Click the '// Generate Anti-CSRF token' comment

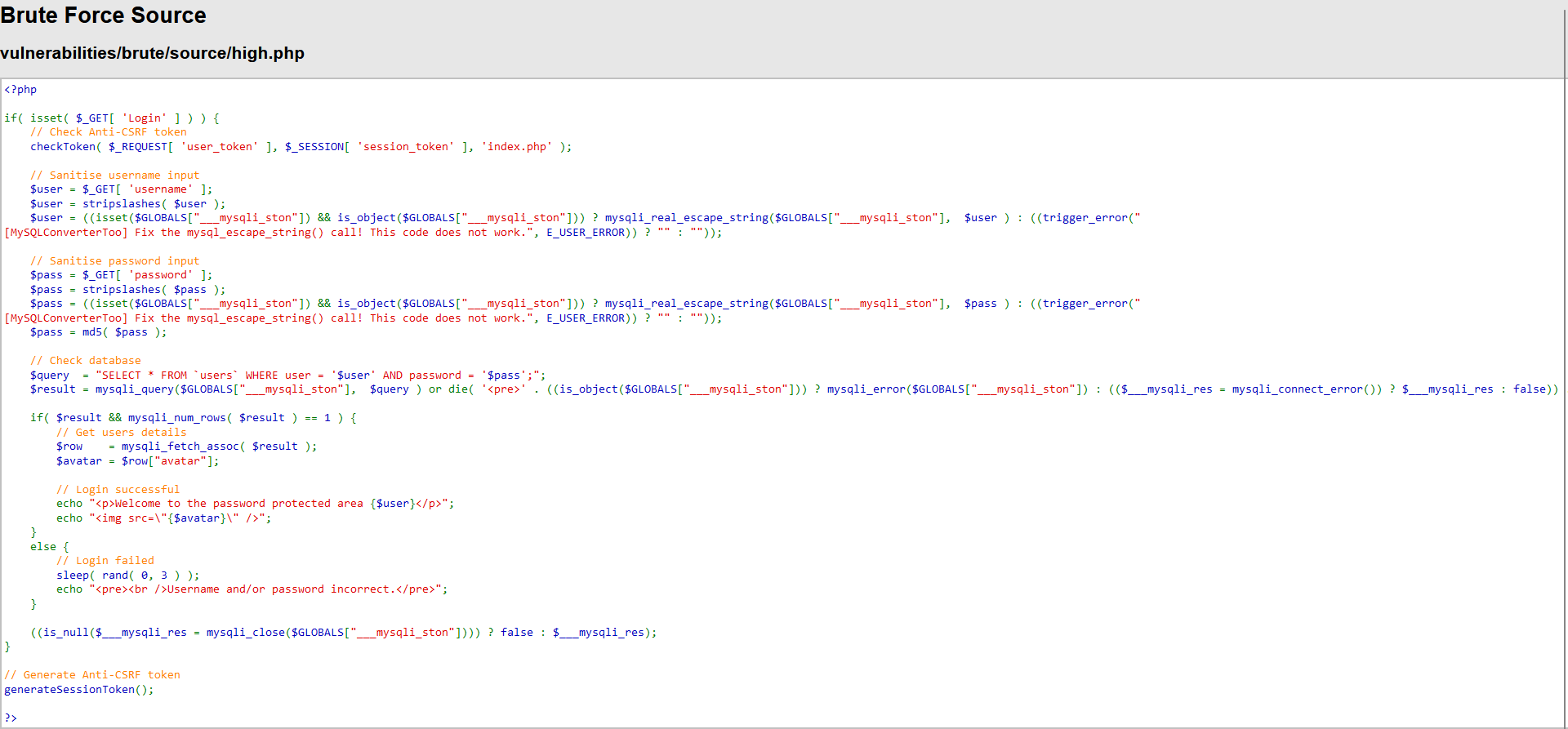92,675
